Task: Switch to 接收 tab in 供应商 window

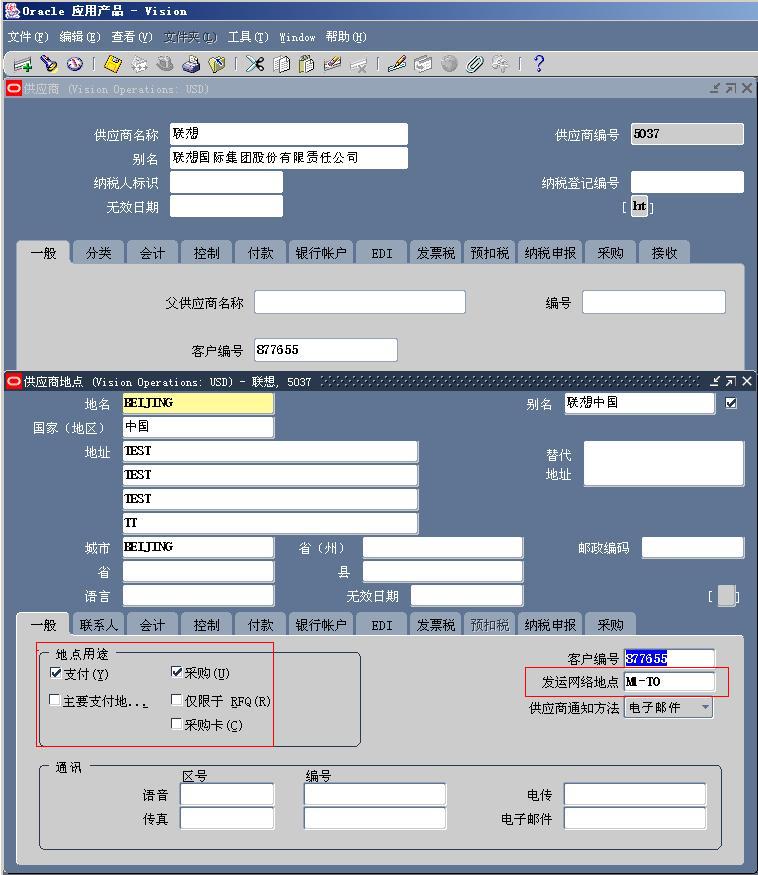Action: pos(664,253)
